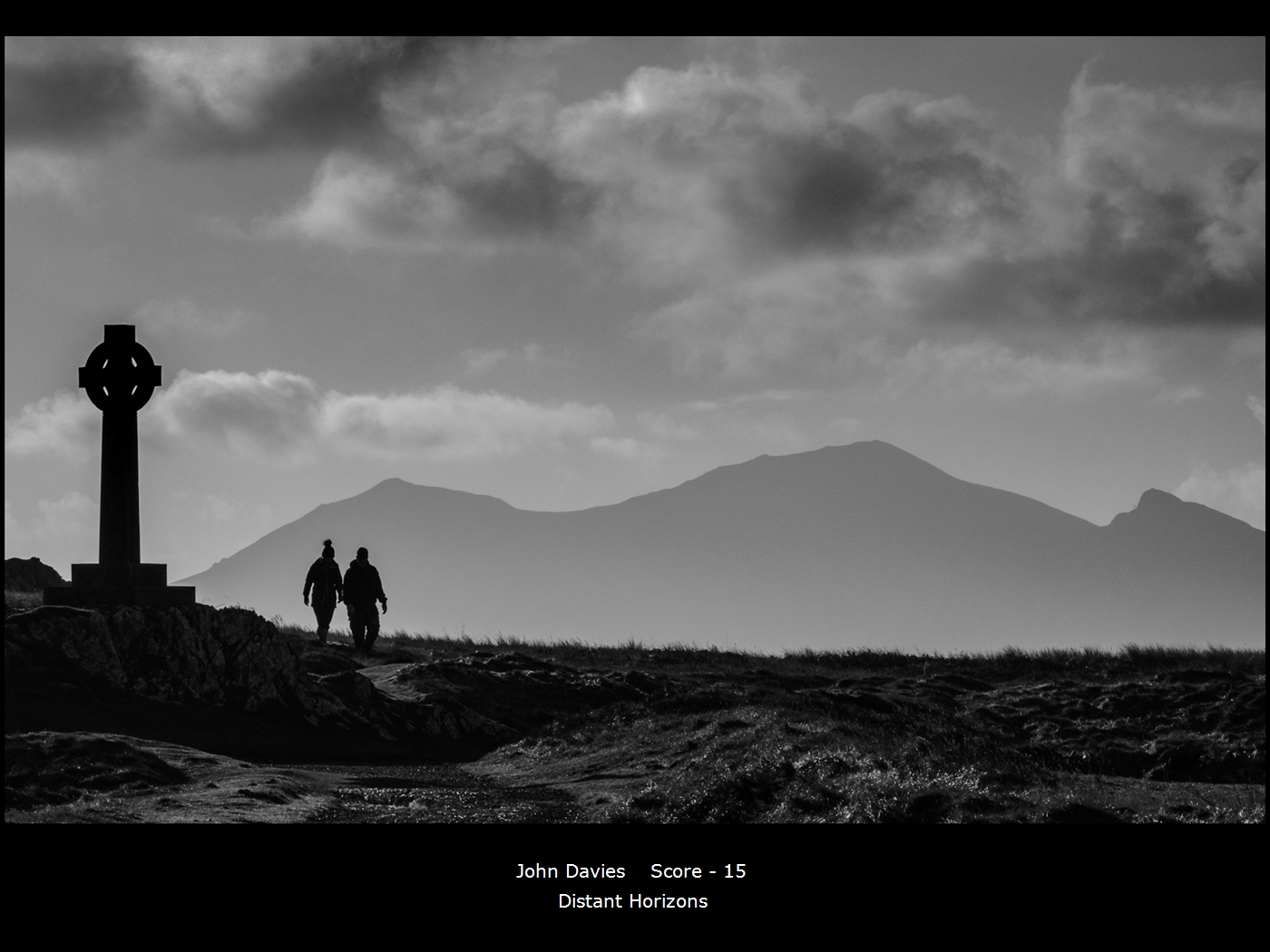This screenshot has width=1270, height=952.
Task: Click the black and white landscape photo
Action: tap(634, 430)
